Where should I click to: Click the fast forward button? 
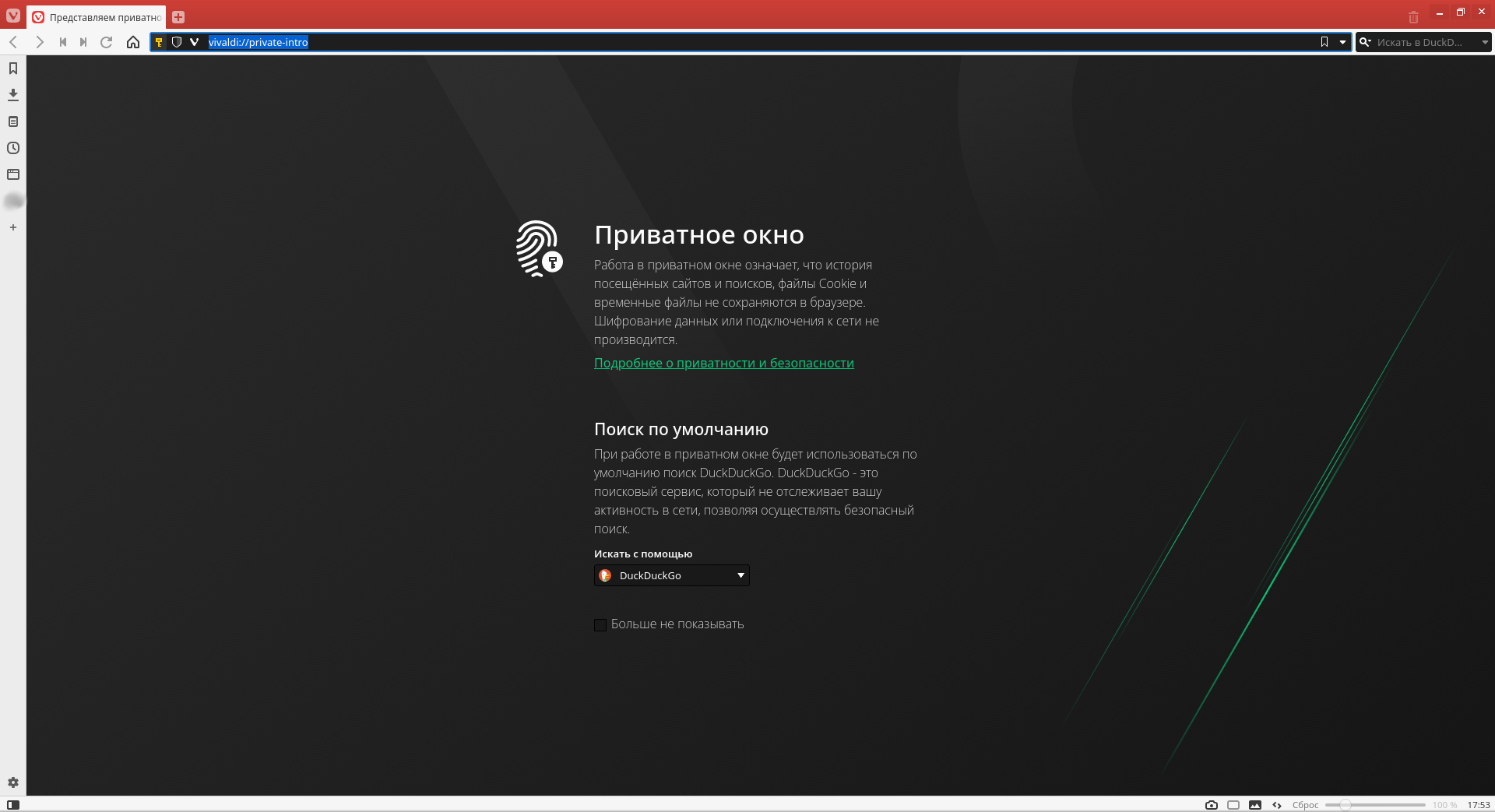coord(83,42)
